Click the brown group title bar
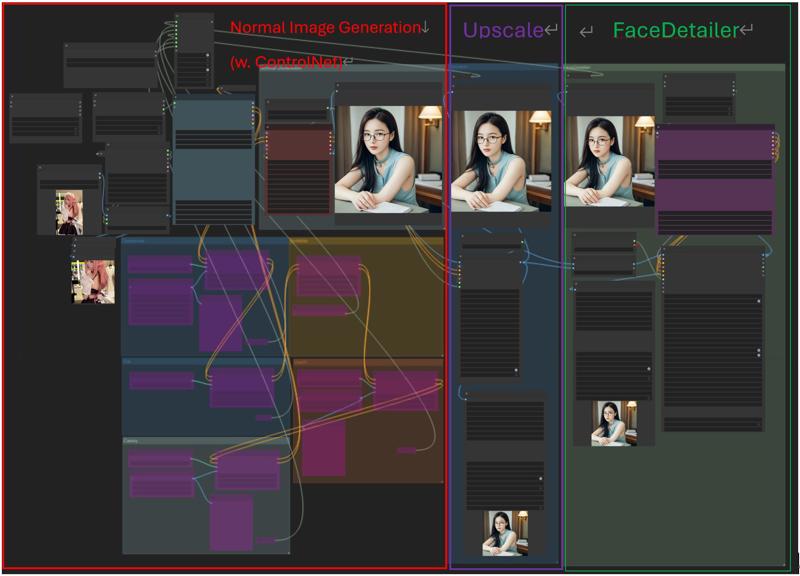Image resolution: width=800 pixels, height=576 pixels. pos(368,362)
